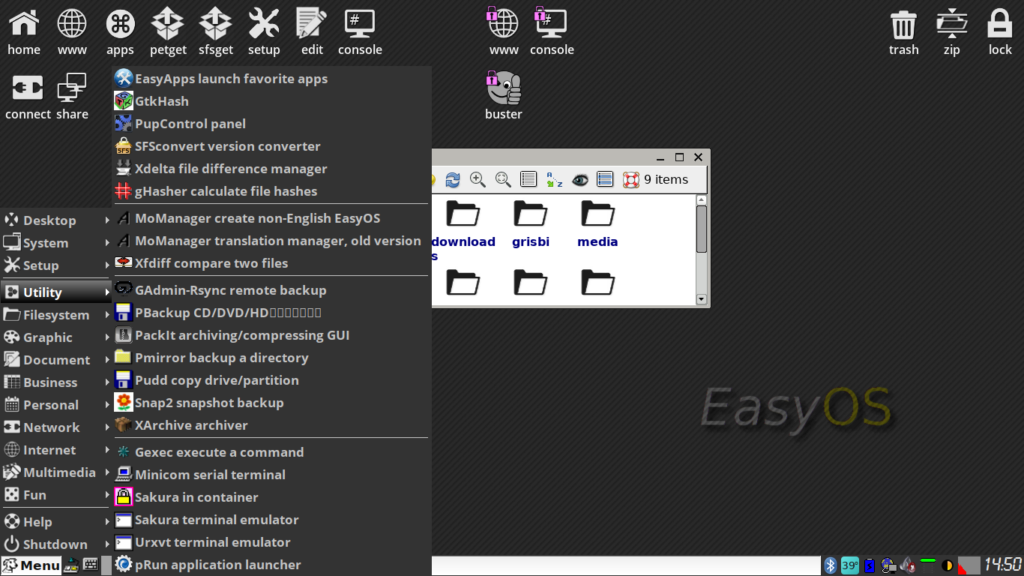Launch the sfsget desktop icon
The height and width of the screenshot is (576, 1024).
coord(215,31)
